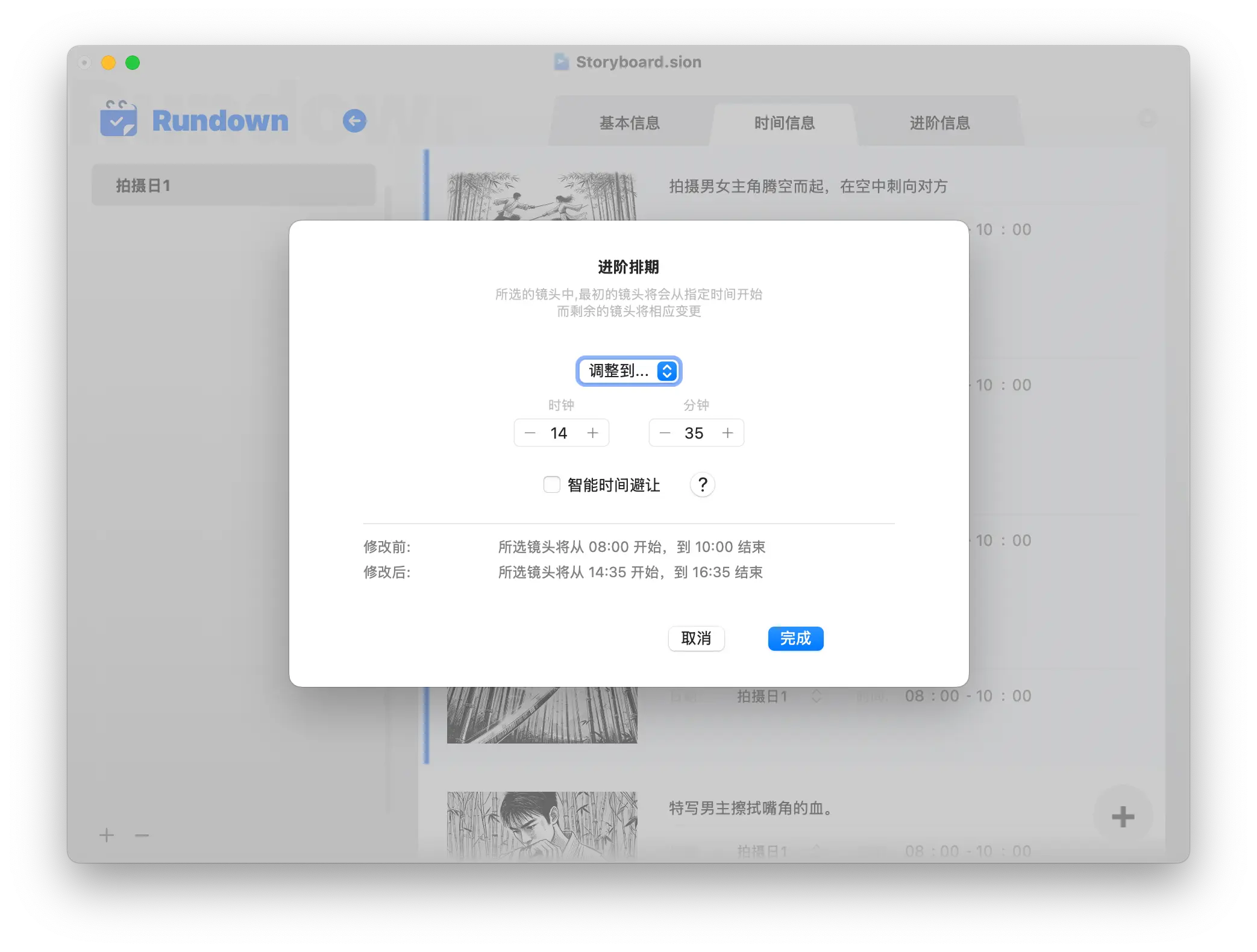1257x952 pixels.
Task: Open the shooting day selector in the shot row
Action: pyautogui.click(x=818, y=696)
